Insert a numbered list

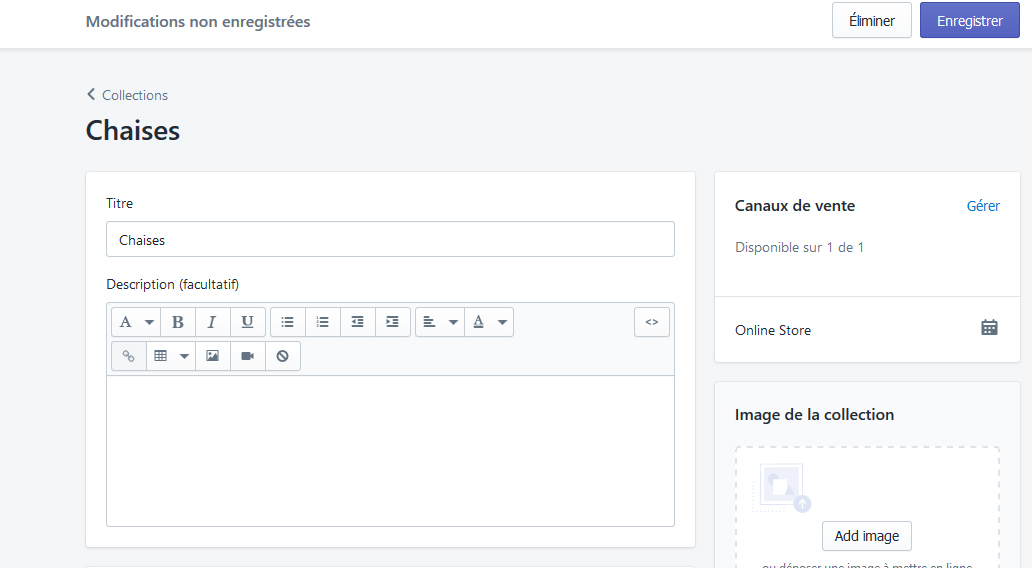coord(322,322)
